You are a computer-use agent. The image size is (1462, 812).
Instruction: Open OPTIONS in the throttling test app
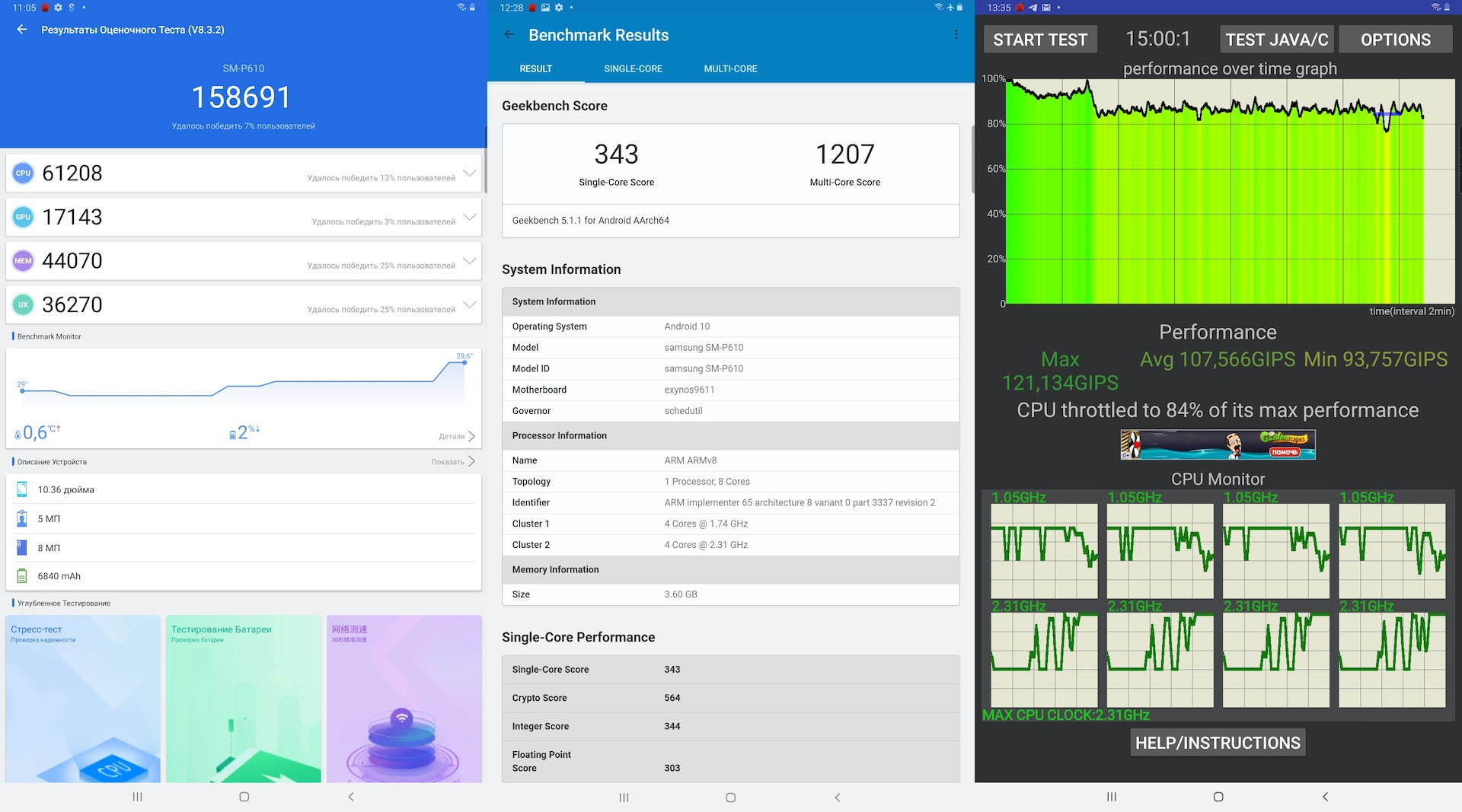click(x=1395, y=40)
